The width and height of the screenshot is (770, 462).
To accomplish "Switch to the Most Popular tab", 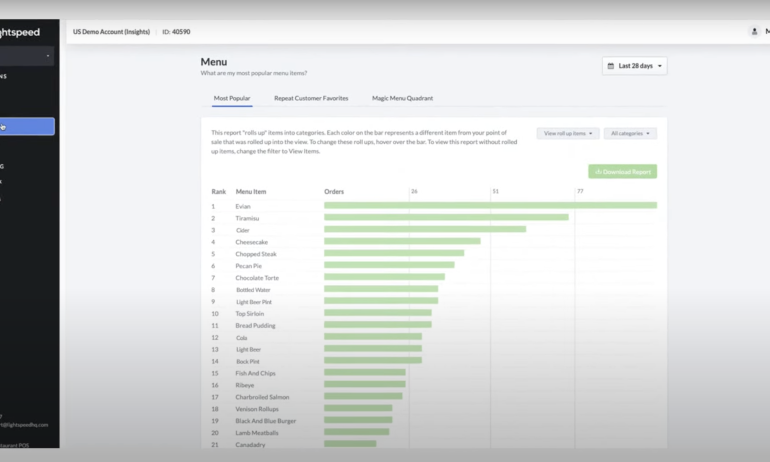I will 232,98.
